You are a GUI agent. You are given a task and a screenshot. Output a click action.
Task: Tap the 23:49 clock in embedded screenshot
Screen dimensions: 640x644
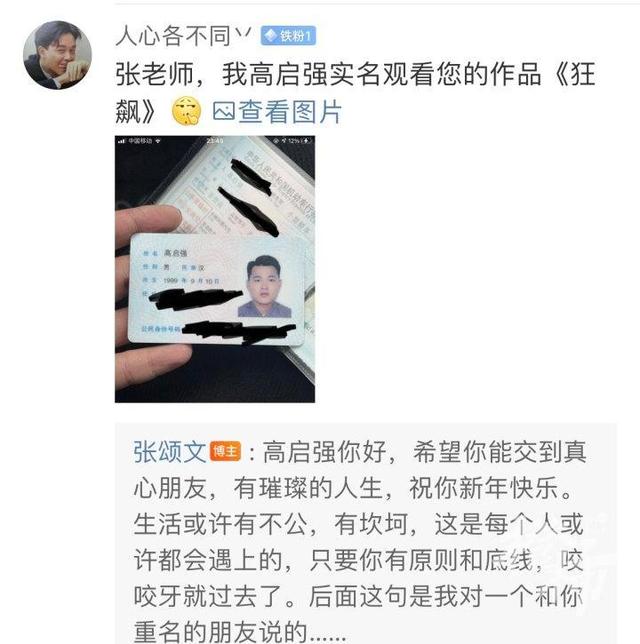215,141
